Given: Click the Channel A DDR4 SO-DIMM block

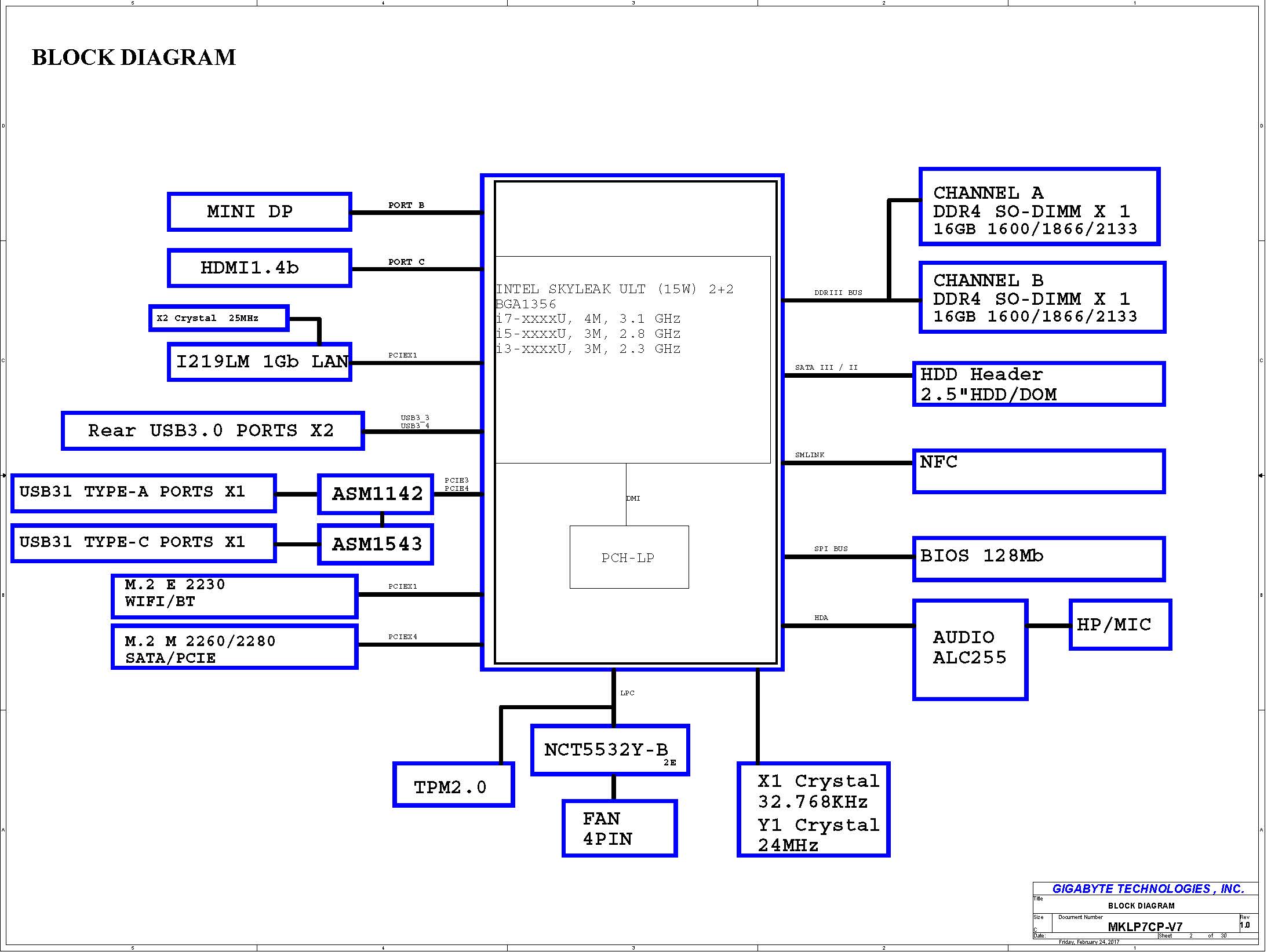Looking at the screenshot, I should point(1039,207).
